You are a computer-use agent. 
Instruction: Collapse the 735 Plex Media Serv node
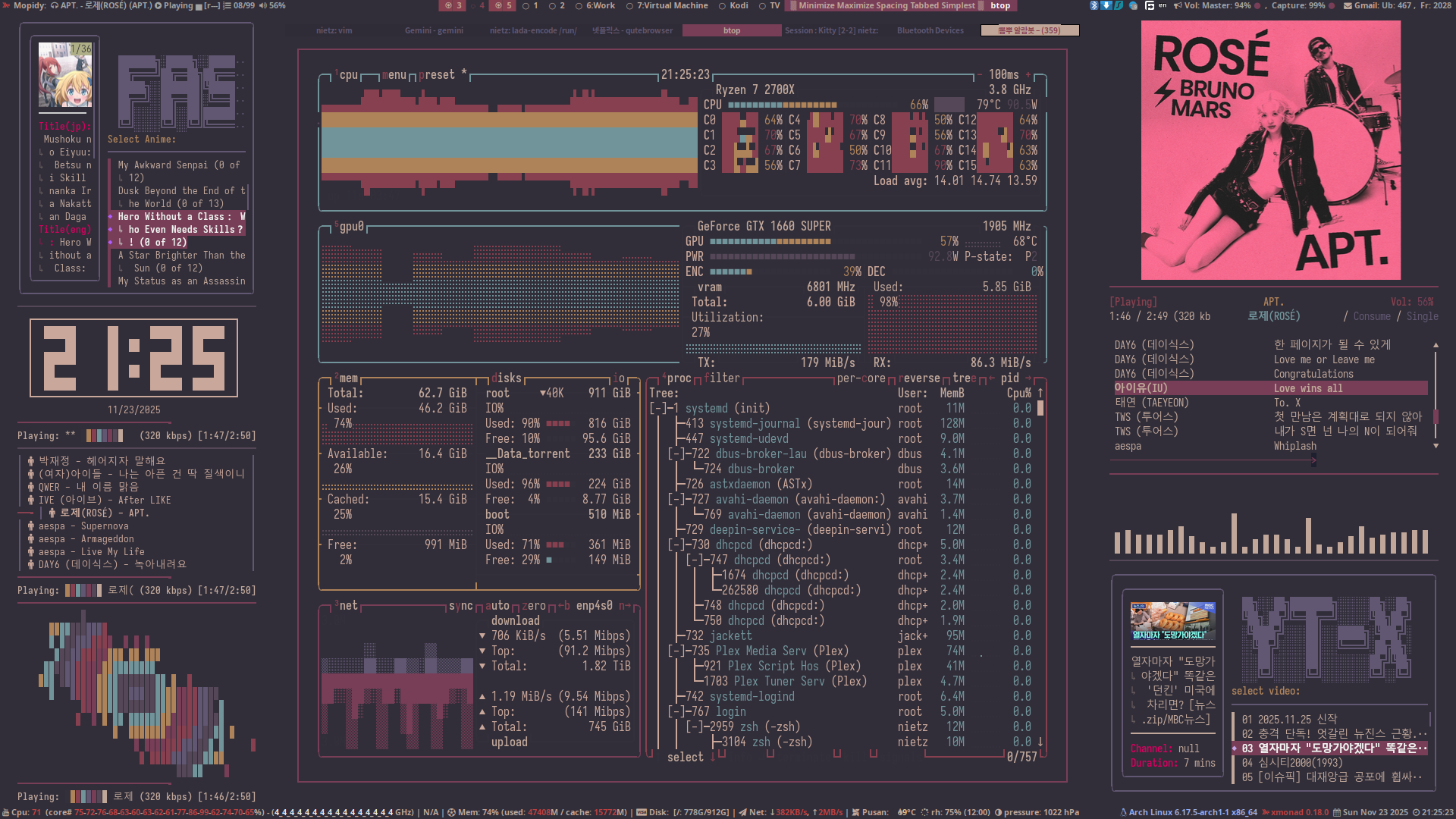point(676,651)
